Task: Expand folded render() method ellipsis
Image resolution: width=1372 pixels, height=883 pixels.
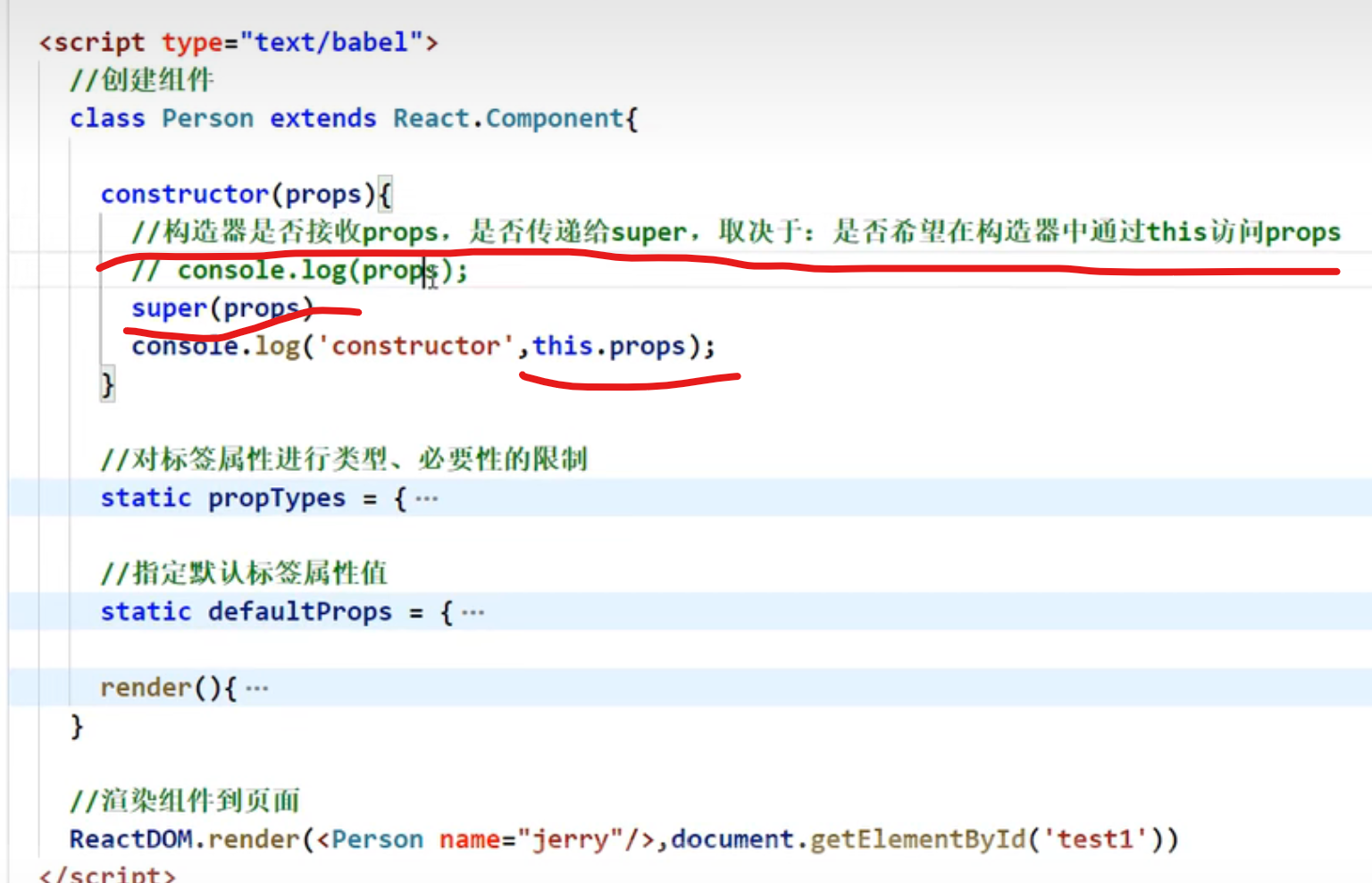Action: click(x=256, y=688)
